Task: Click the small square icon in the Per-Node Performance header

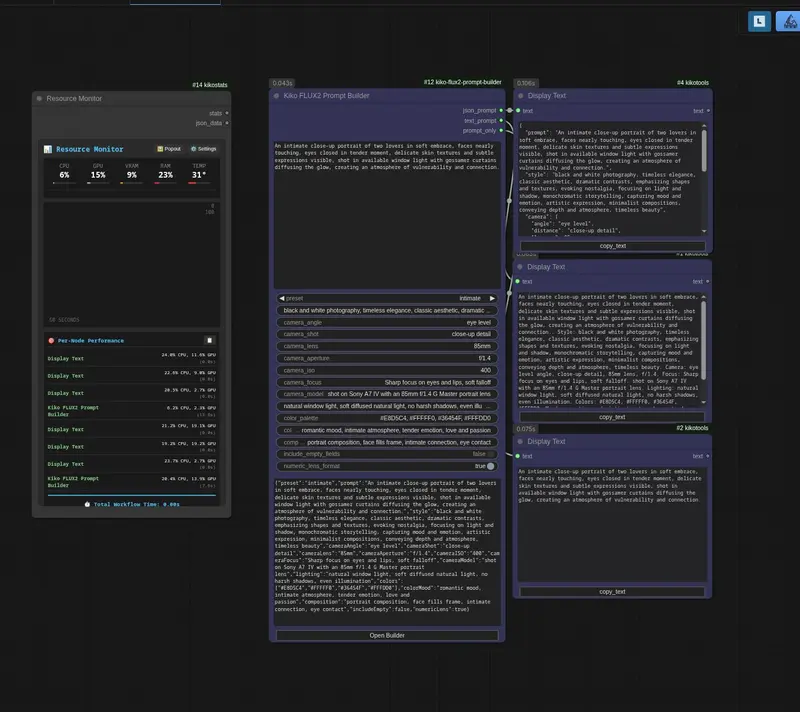Action: [x=210, y=341]
